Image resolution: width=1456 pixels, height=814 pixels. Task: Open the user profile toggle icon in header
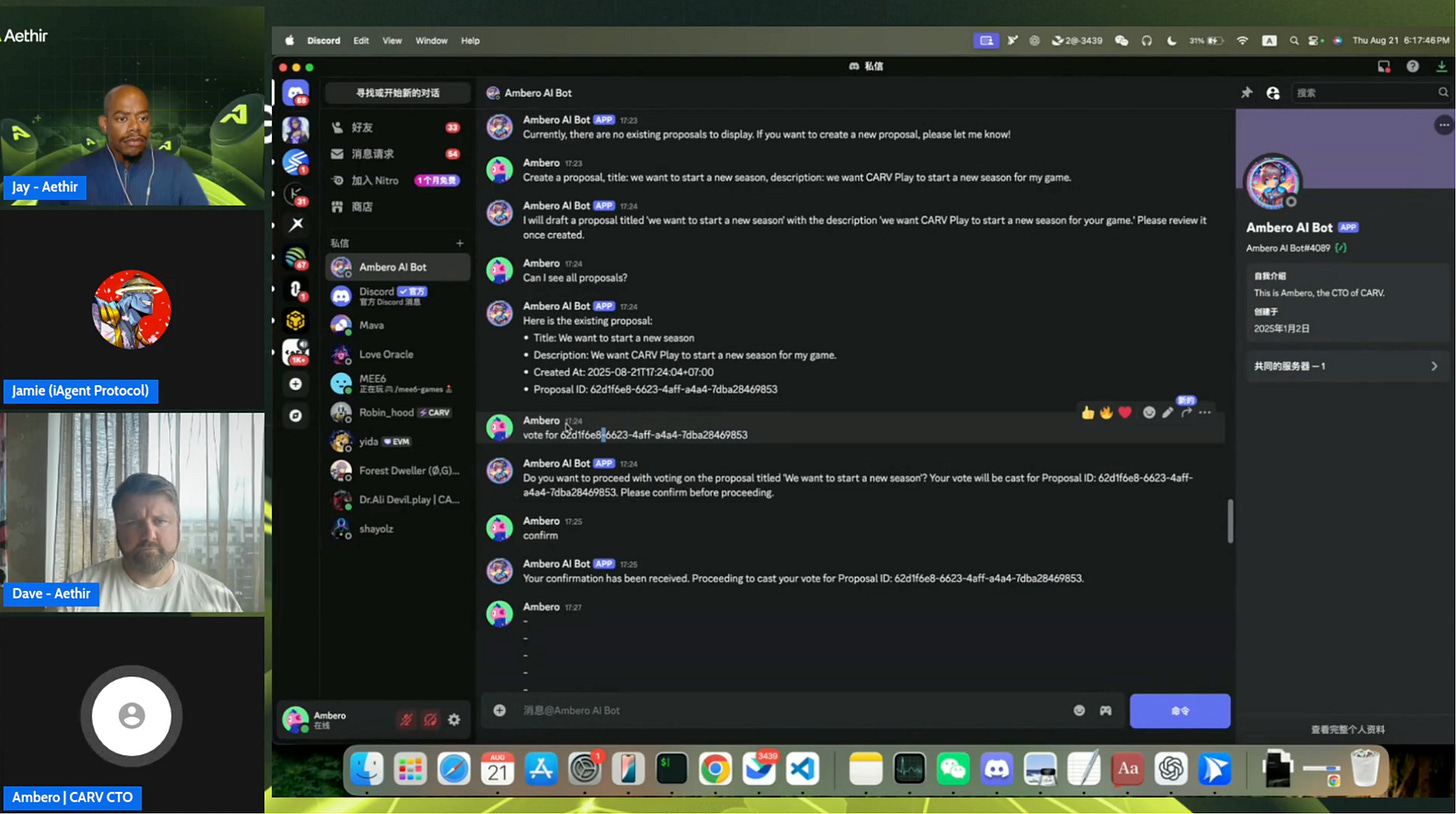1272,92
